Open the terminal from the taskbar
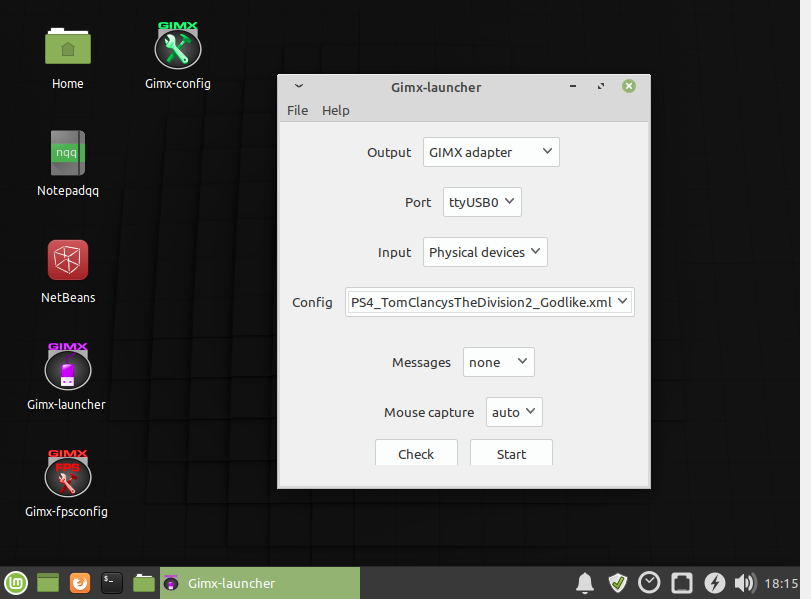 coord(112,582)
